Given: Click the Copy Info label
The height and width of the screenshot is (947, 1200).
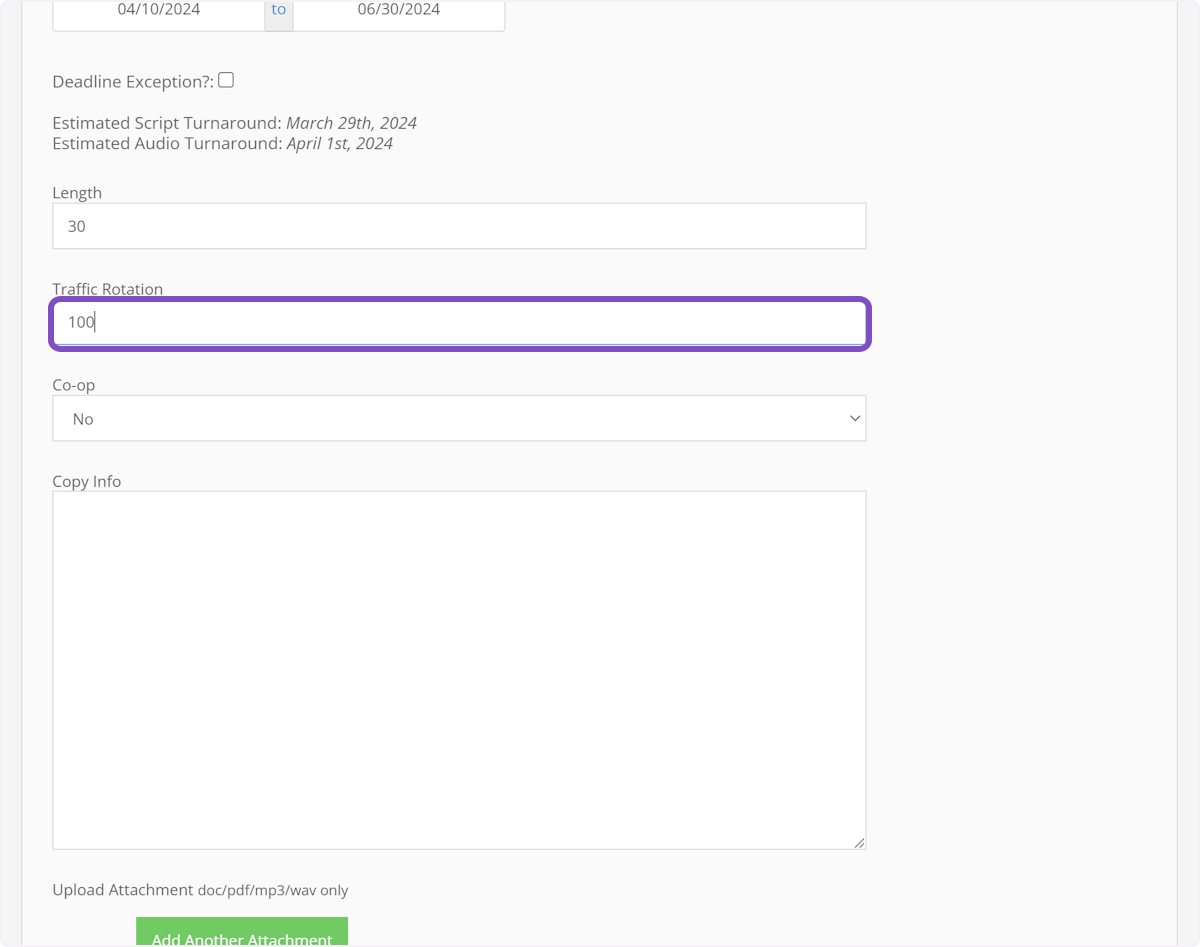Looking at the screenshot, I should tap(86, 481).
